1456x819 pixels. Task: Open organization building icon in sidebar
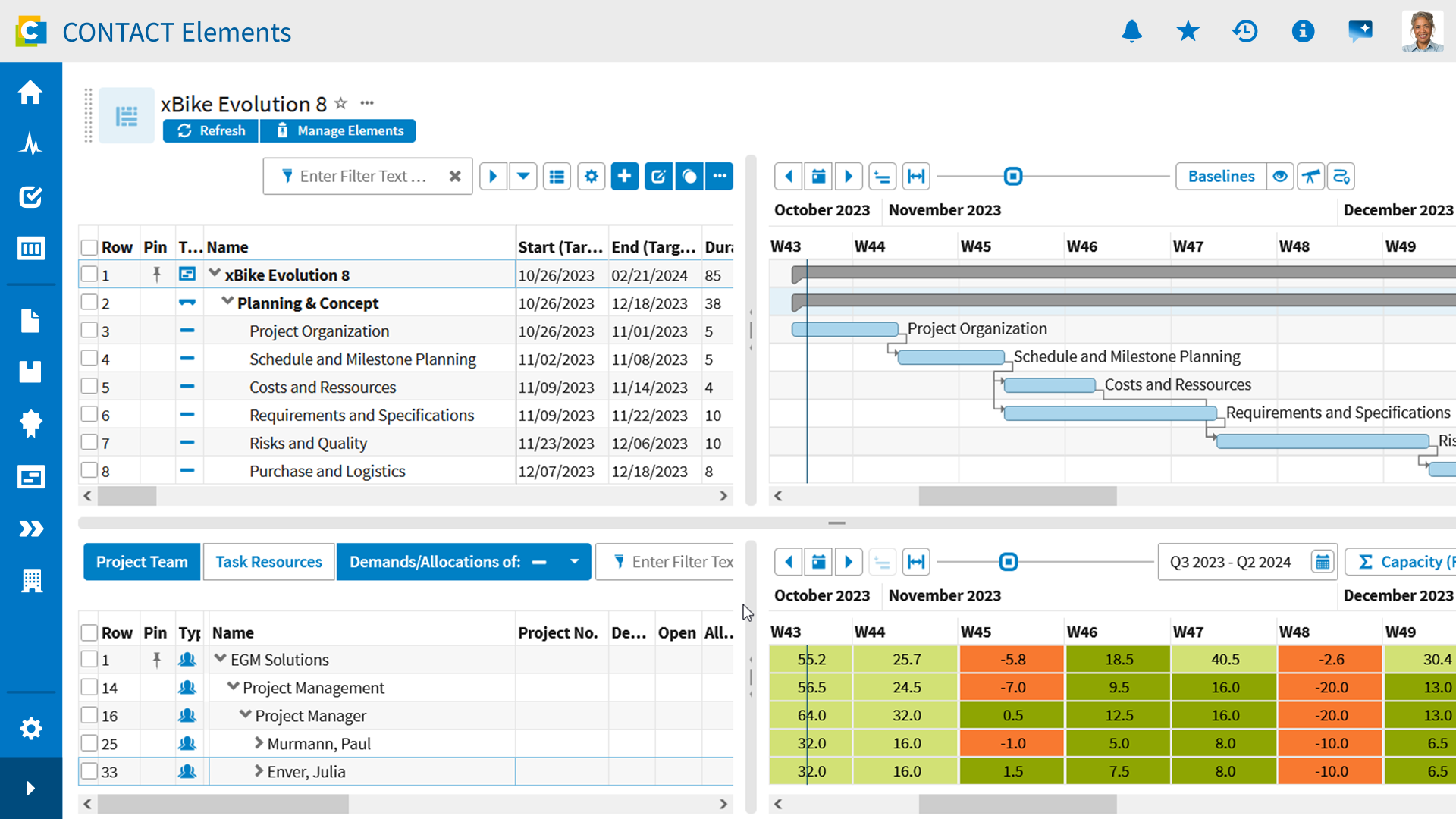click(x=32, y=580)
